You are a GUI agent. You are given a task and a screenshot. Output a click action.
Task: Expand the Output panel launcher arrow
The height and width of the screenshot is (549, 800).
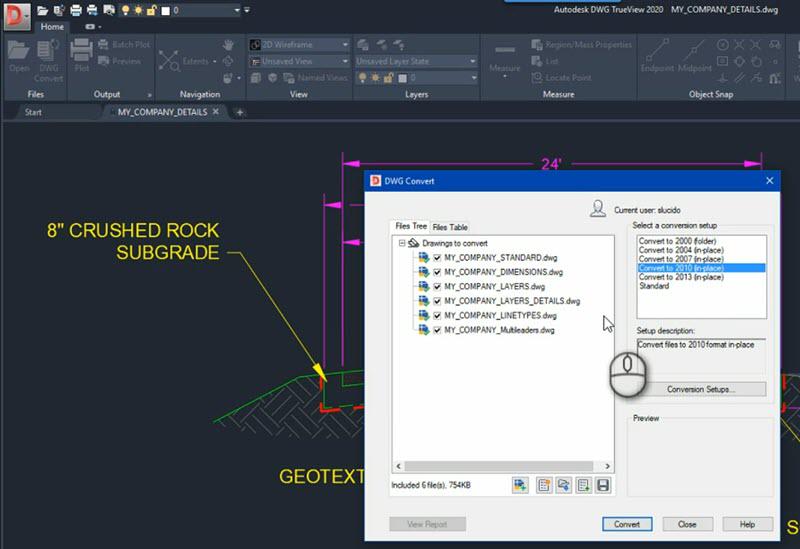point(149,95)
